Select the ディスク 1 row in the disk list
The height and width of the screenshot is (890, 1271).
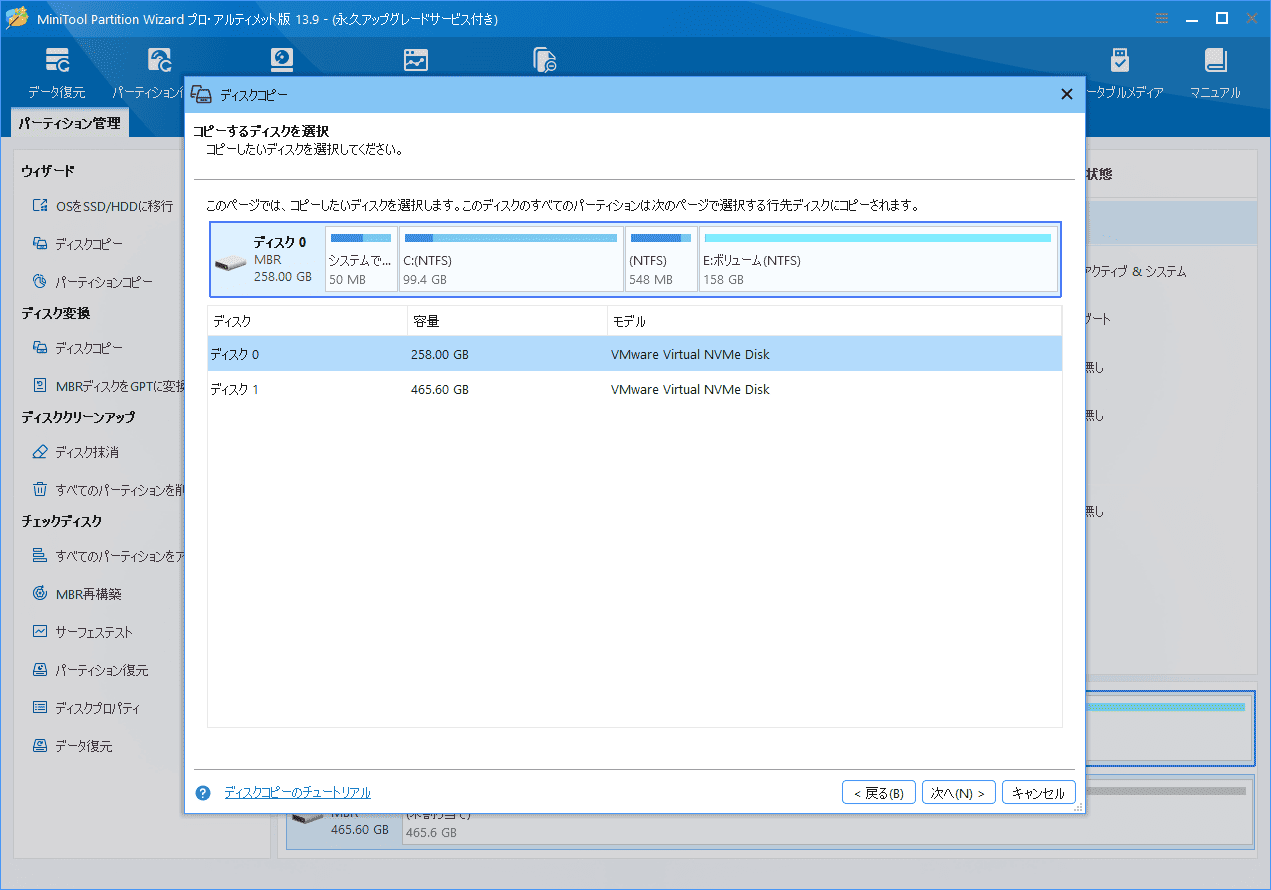pos(635,390)
